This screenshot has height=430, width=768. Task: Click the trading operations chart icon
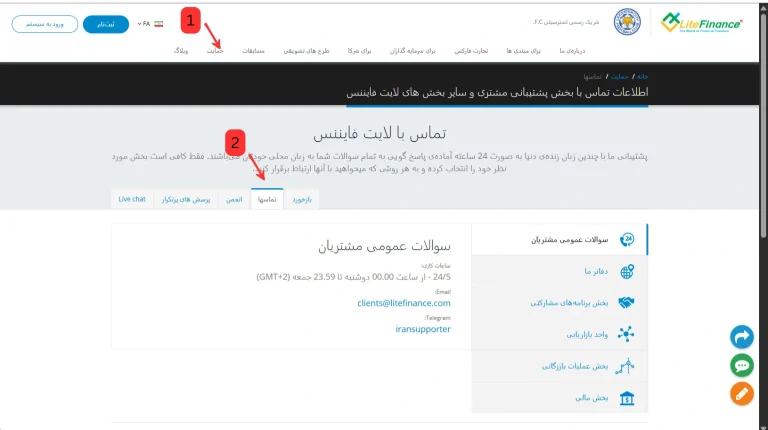tap(625, 366)
